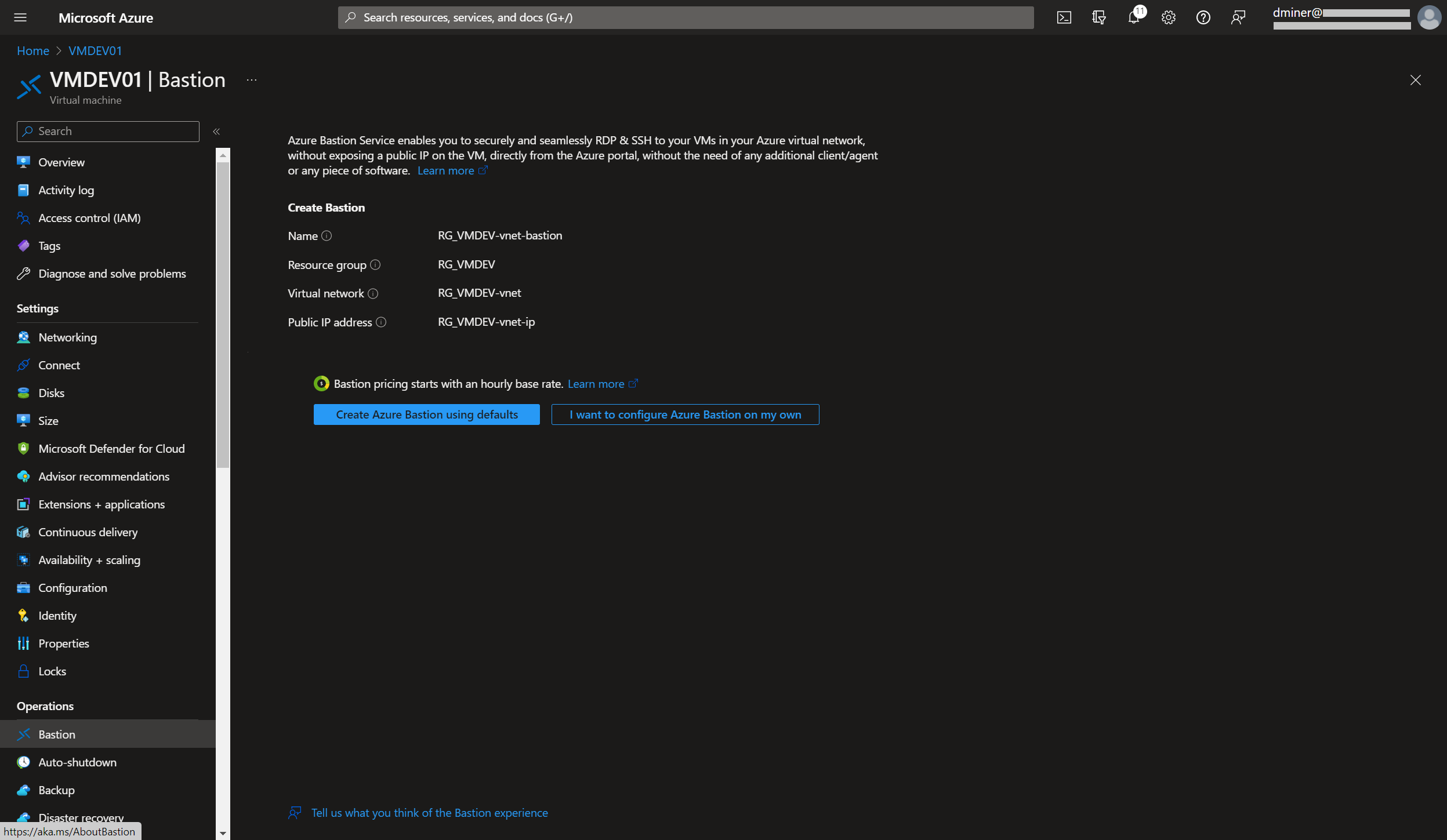Click Continuous delivery icon
Viewport: 1447px width, 840px height.
point(23,532)
